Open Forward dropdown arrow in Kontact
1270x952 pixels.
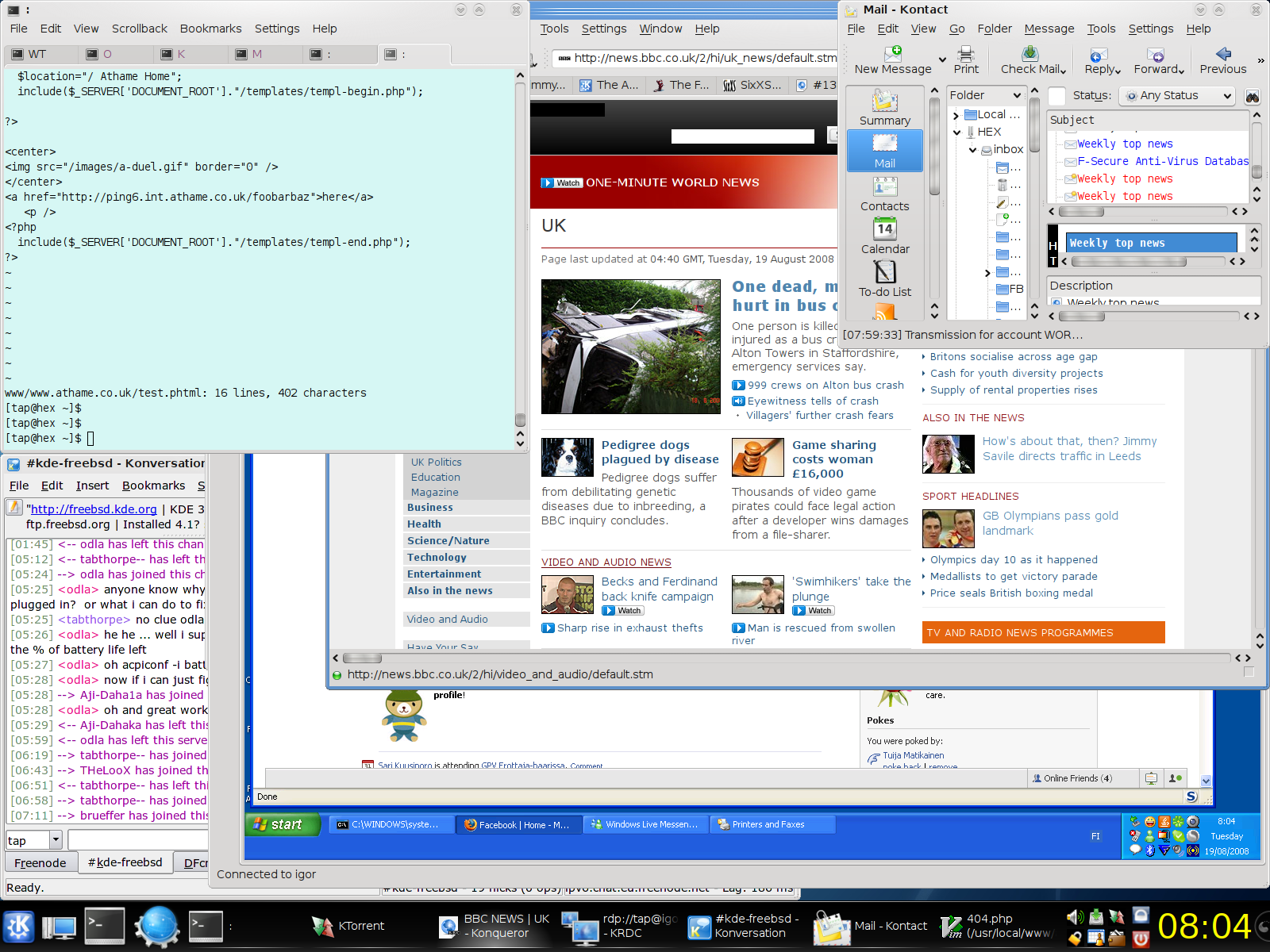[x=1181, y=71]
